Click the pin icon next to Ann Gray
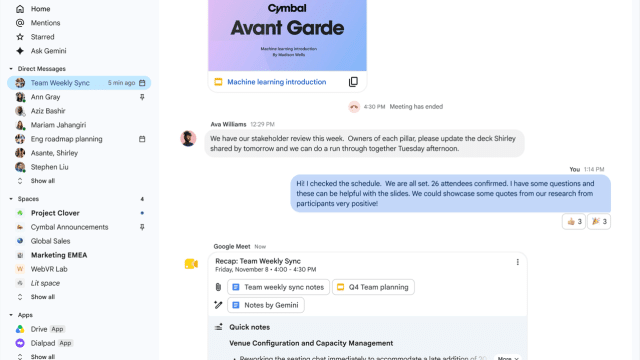 [142, 97]
